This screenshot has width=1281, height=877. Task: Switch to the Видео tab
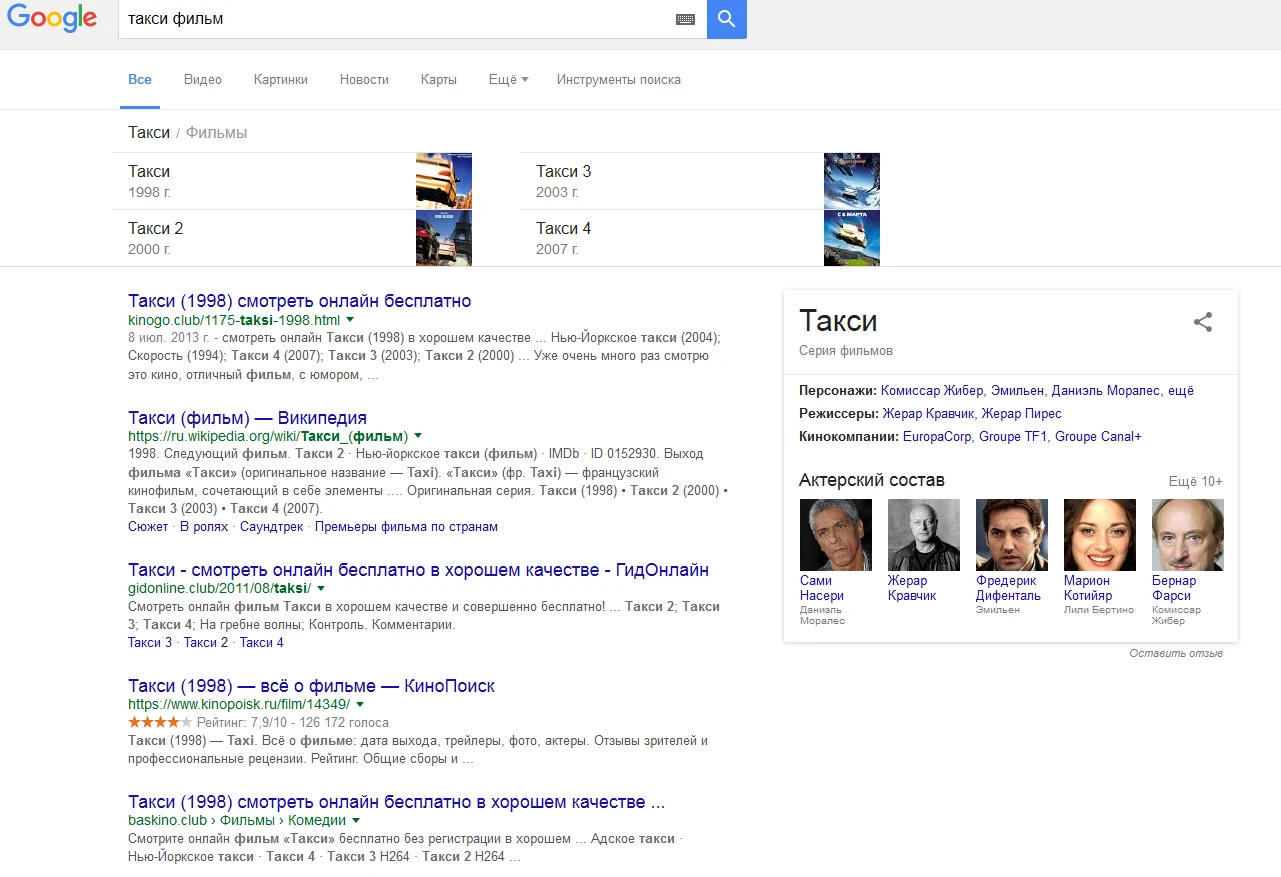point(203,80)
